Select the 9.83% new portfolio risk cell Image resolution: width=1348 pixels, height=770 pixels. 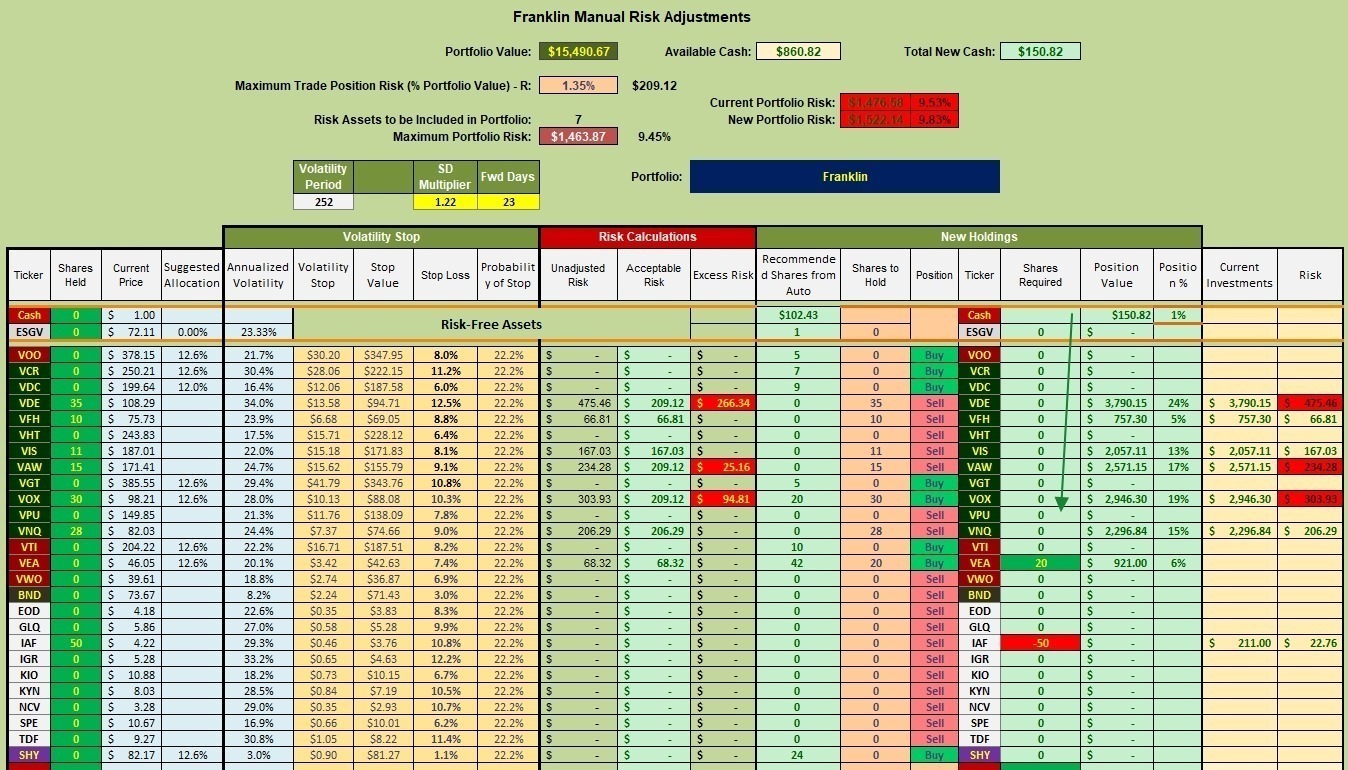click(934, 119)
